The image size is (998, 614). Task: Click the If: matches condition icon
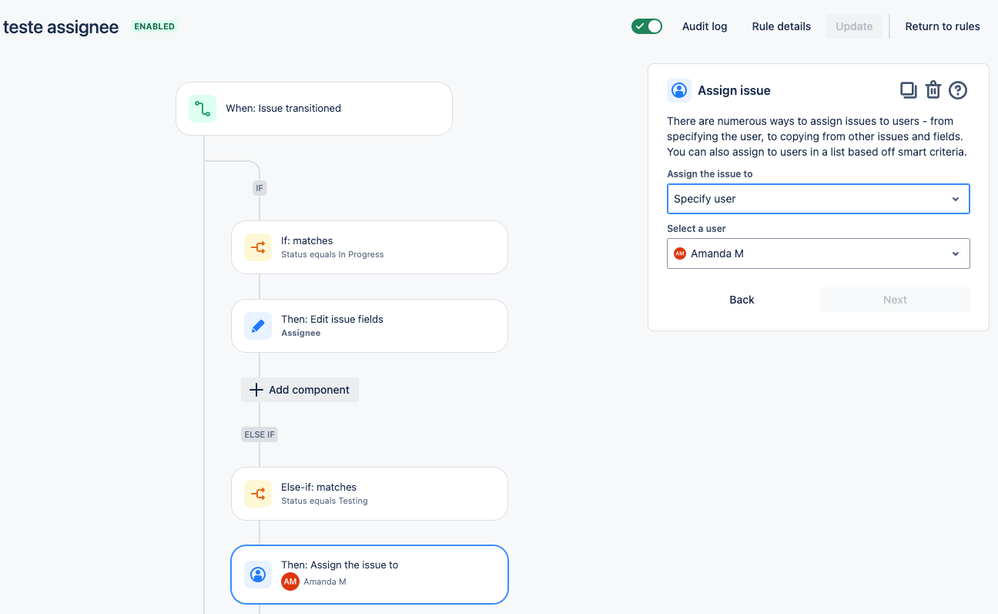258,248
